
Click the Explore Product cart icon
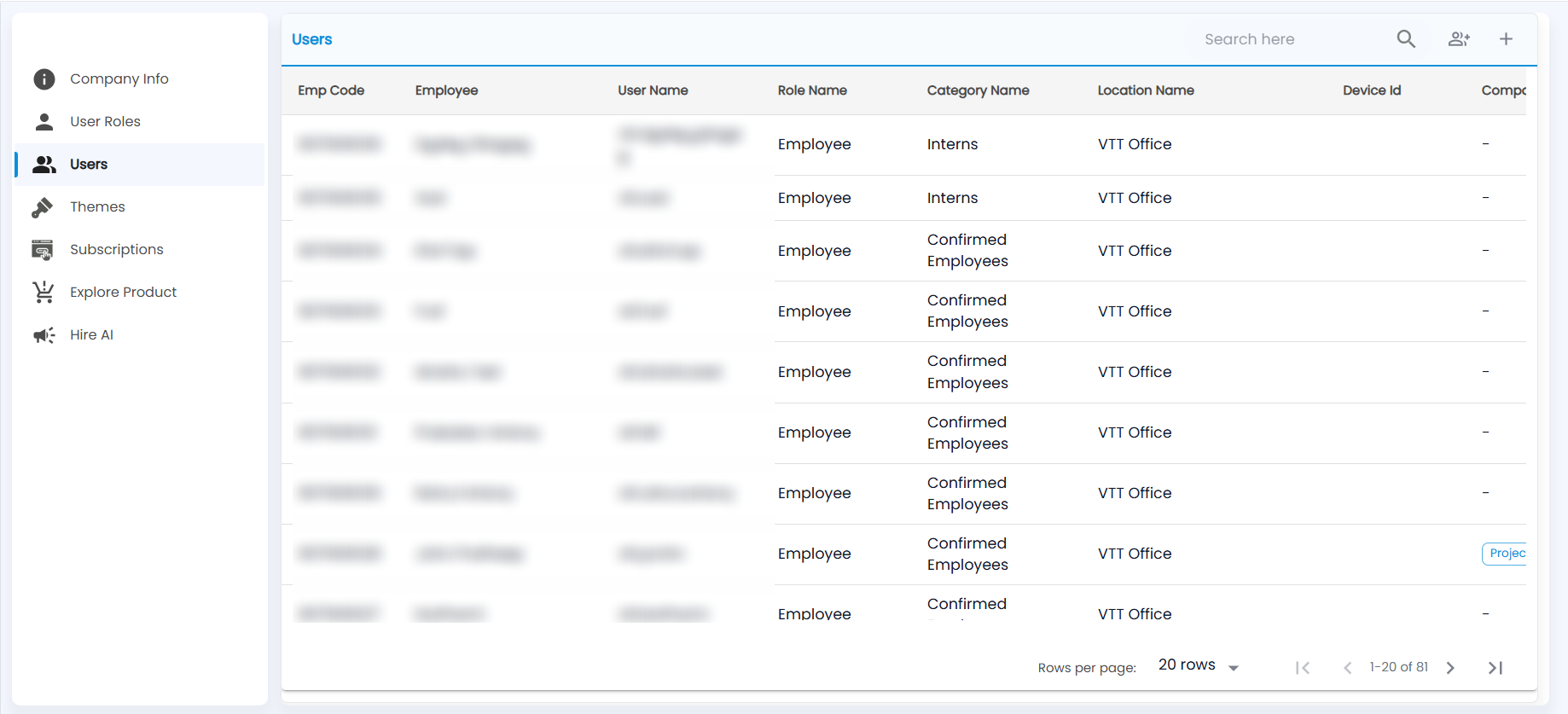pos(44,293)
